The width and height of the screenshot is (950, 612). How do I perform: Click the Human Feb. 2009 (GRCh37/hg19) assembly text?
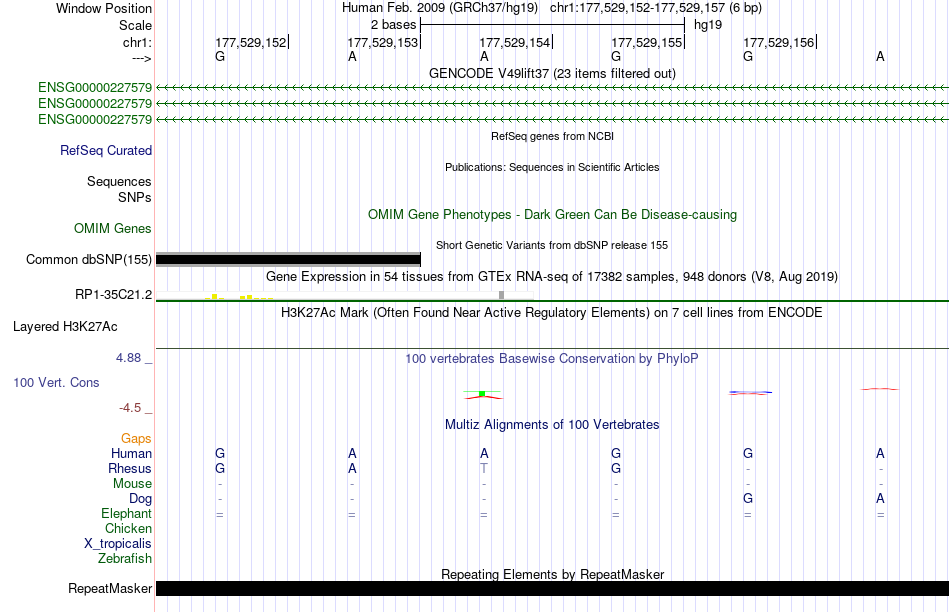(439, 8)
